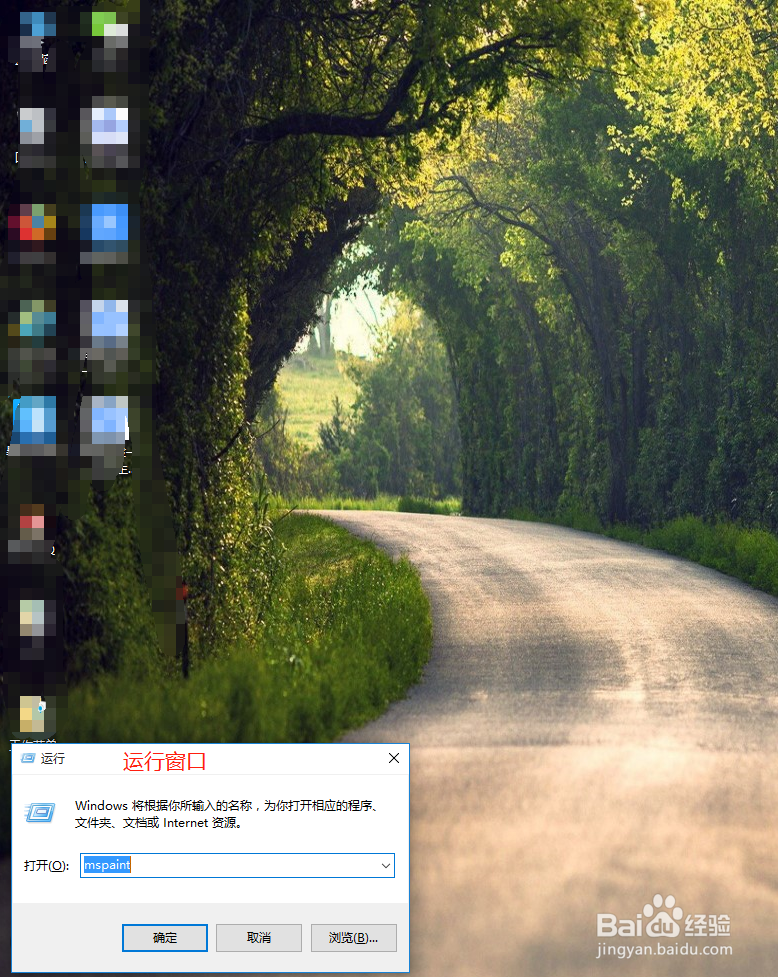Click the 运行 dialog title text
778x977 pixels.
[x=53, y=758]
